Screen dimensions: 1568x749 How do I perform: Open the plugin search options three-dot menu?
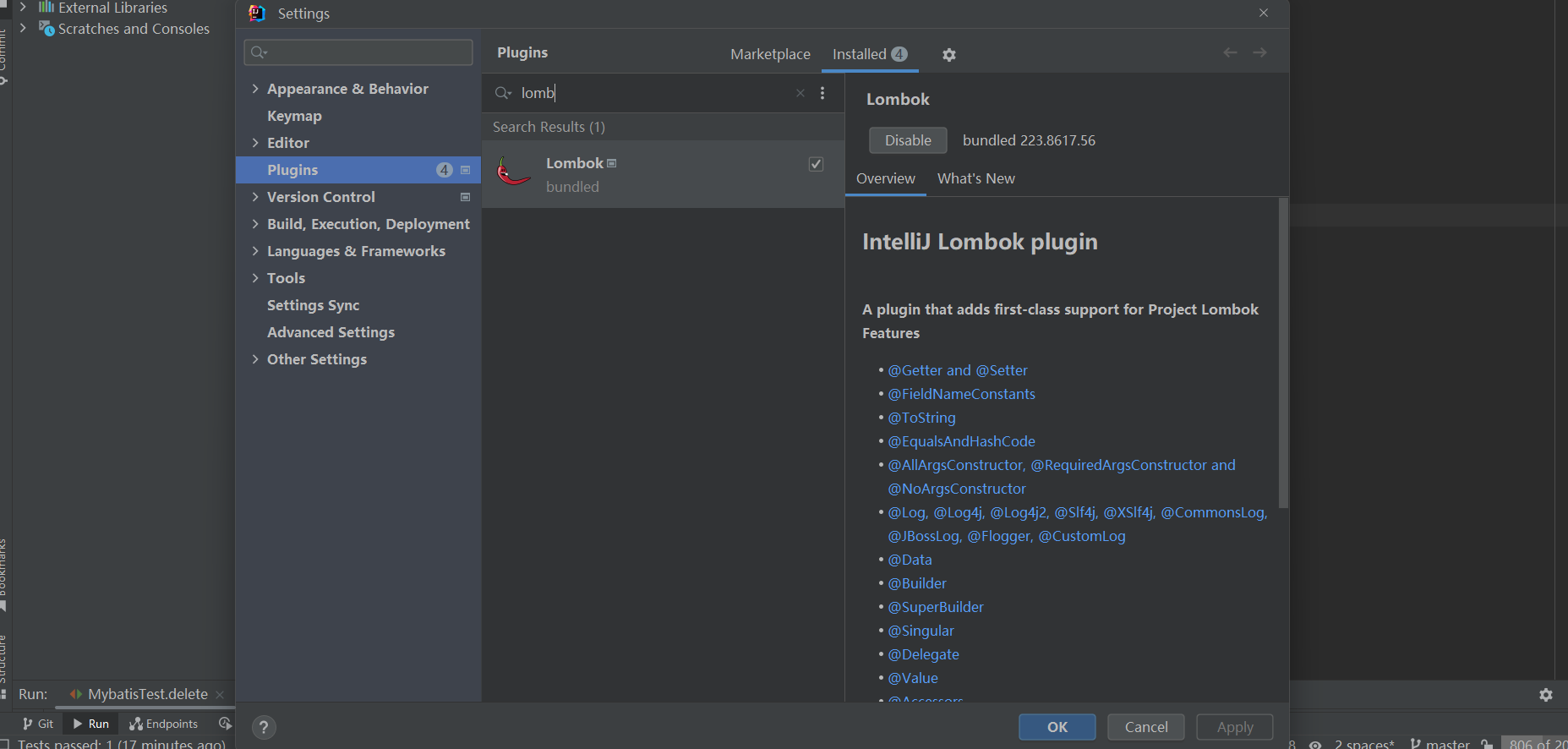[822, 93]
